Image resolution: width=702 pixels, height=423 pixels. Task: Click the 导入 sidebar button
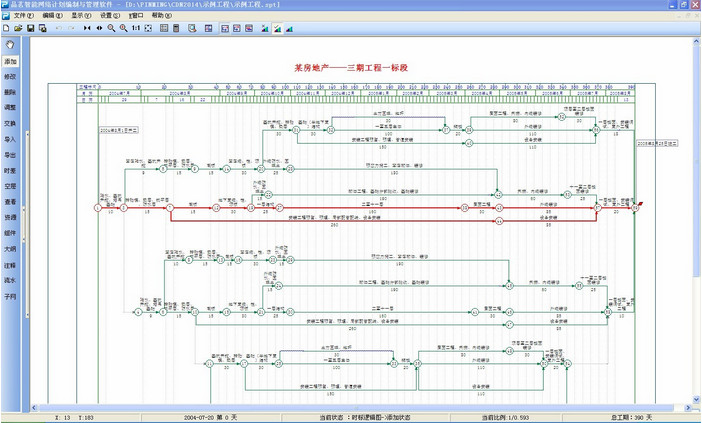click(10, 139)
